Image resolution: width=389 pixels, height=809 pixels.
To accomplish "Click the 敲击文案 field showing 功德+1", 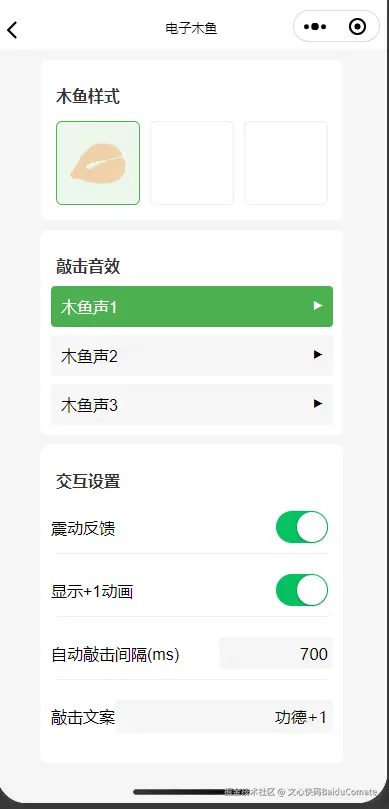I will (224, 717).
